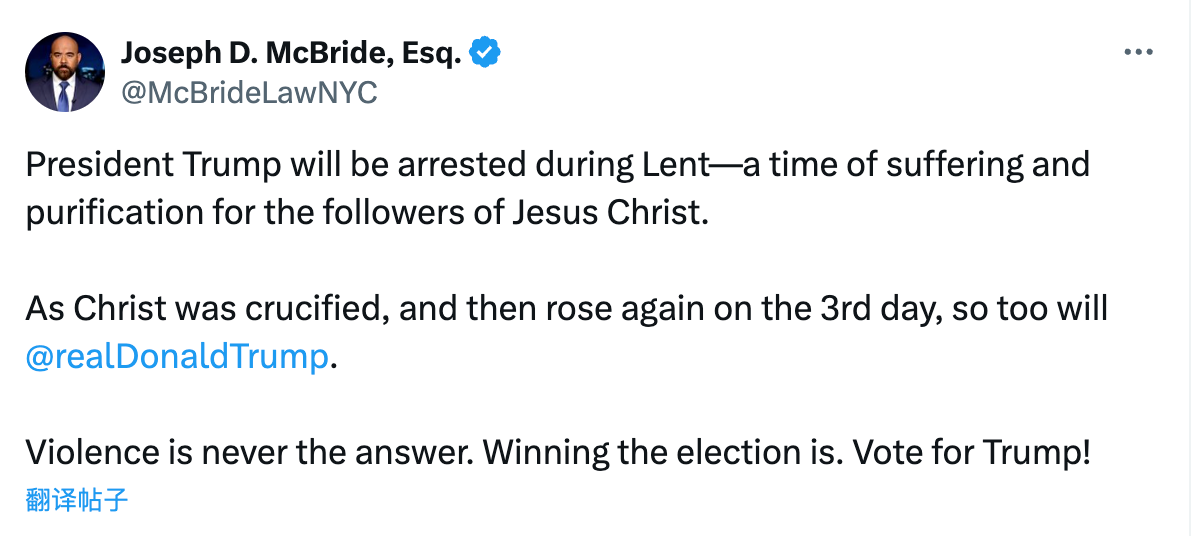1192x536 pixels.
Task: Follow the @realDonaldTrump mention link
Action: [x=177, y=356]
